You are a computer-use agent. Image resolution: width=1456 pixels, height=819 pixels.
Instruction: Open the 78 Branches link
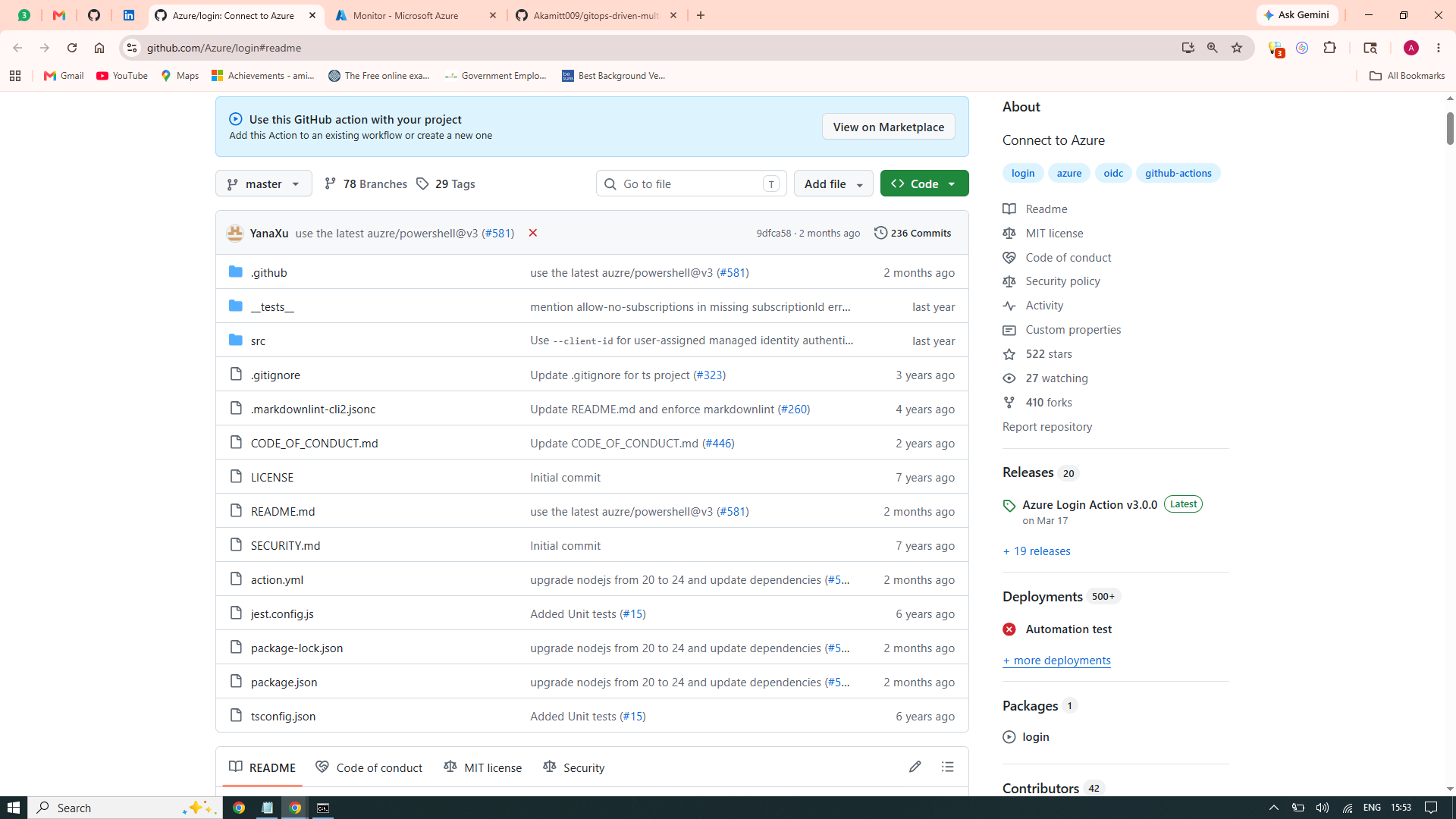[366, 184]
